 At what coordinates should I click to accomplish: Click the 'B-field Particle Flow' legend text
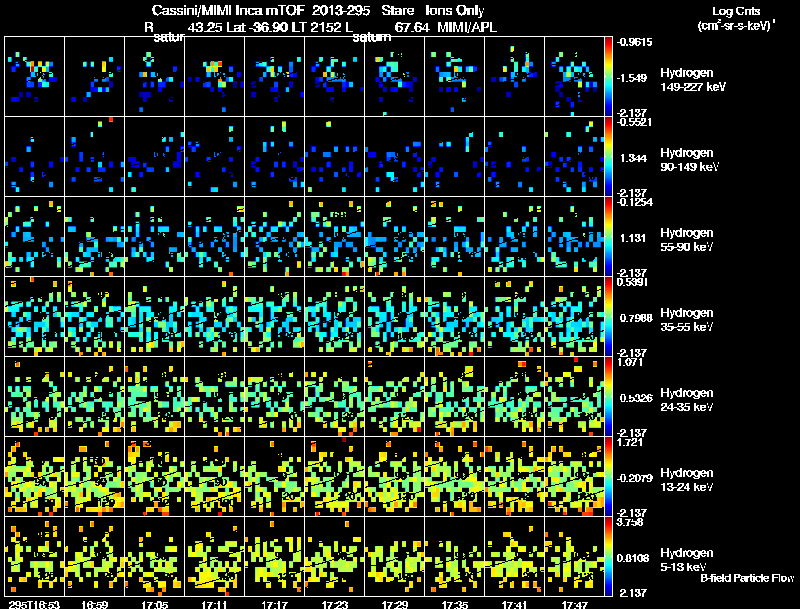(x=747, y=578)
